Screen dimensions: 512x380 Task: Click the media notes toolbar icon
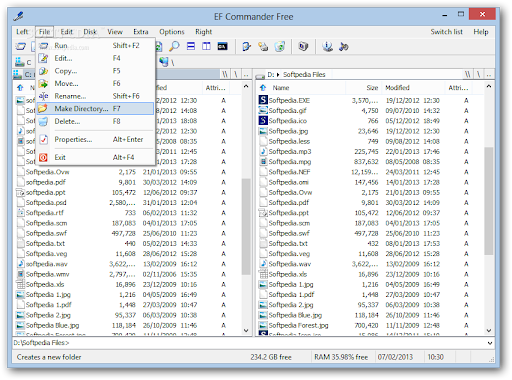coord(343,46)
